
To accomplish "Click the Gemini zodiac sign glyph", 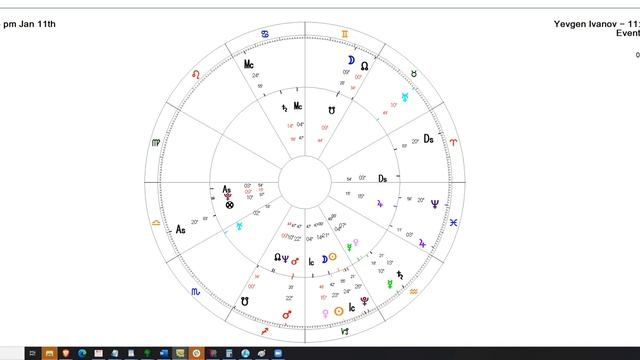I will (x=345, y=34).
